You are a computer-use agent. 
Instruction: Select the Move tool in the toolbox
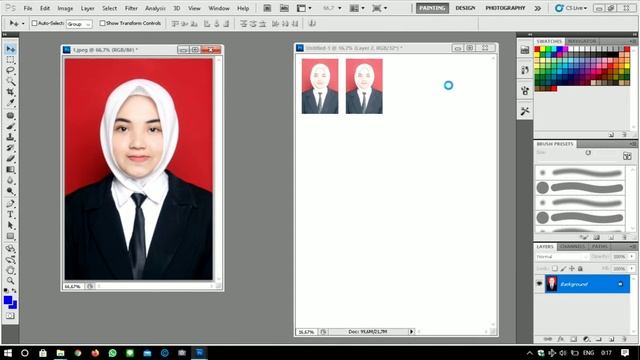tap(10, 49)
